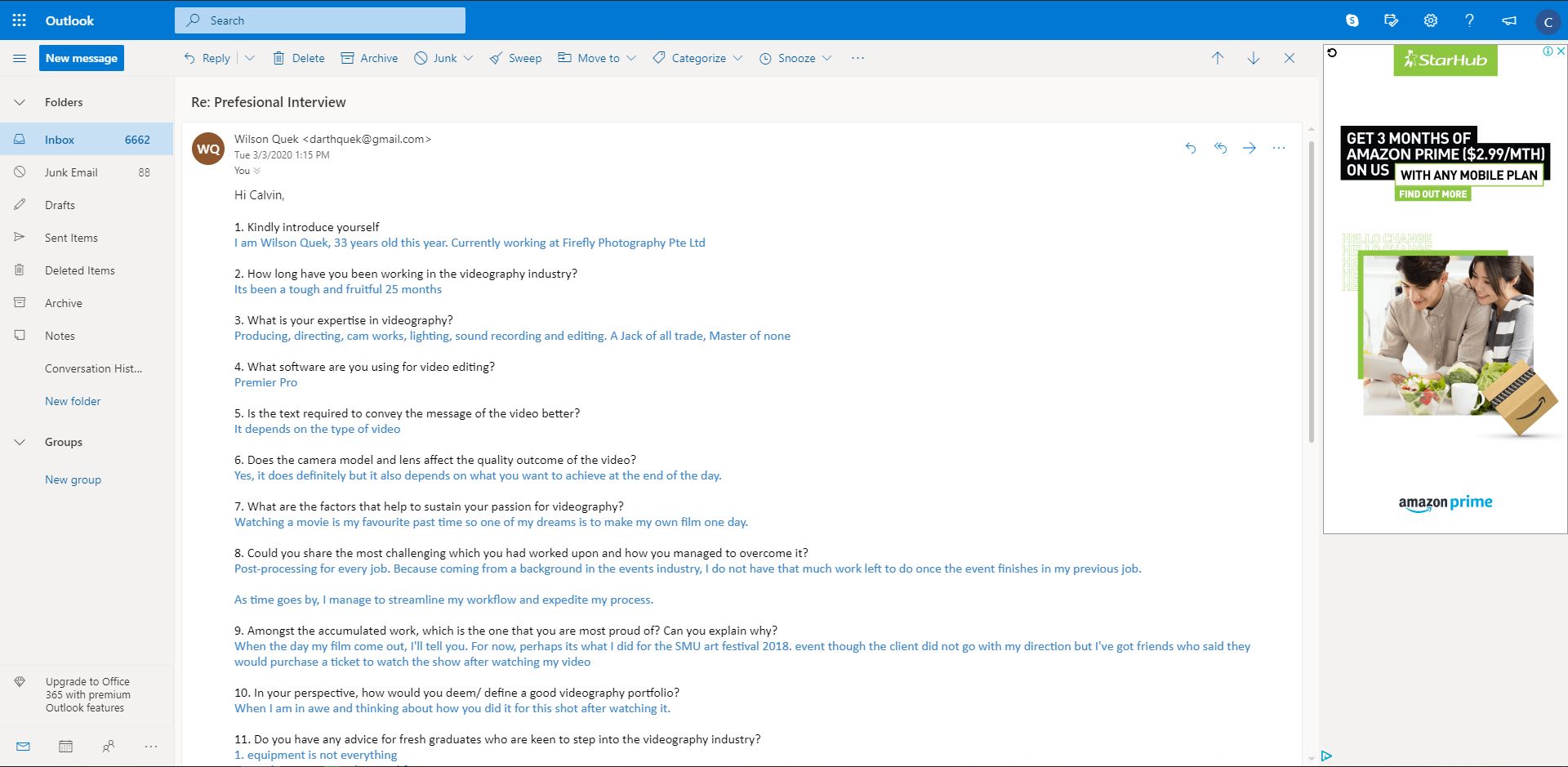Click the Reply all arrow icon in message

pos(1220,148)
